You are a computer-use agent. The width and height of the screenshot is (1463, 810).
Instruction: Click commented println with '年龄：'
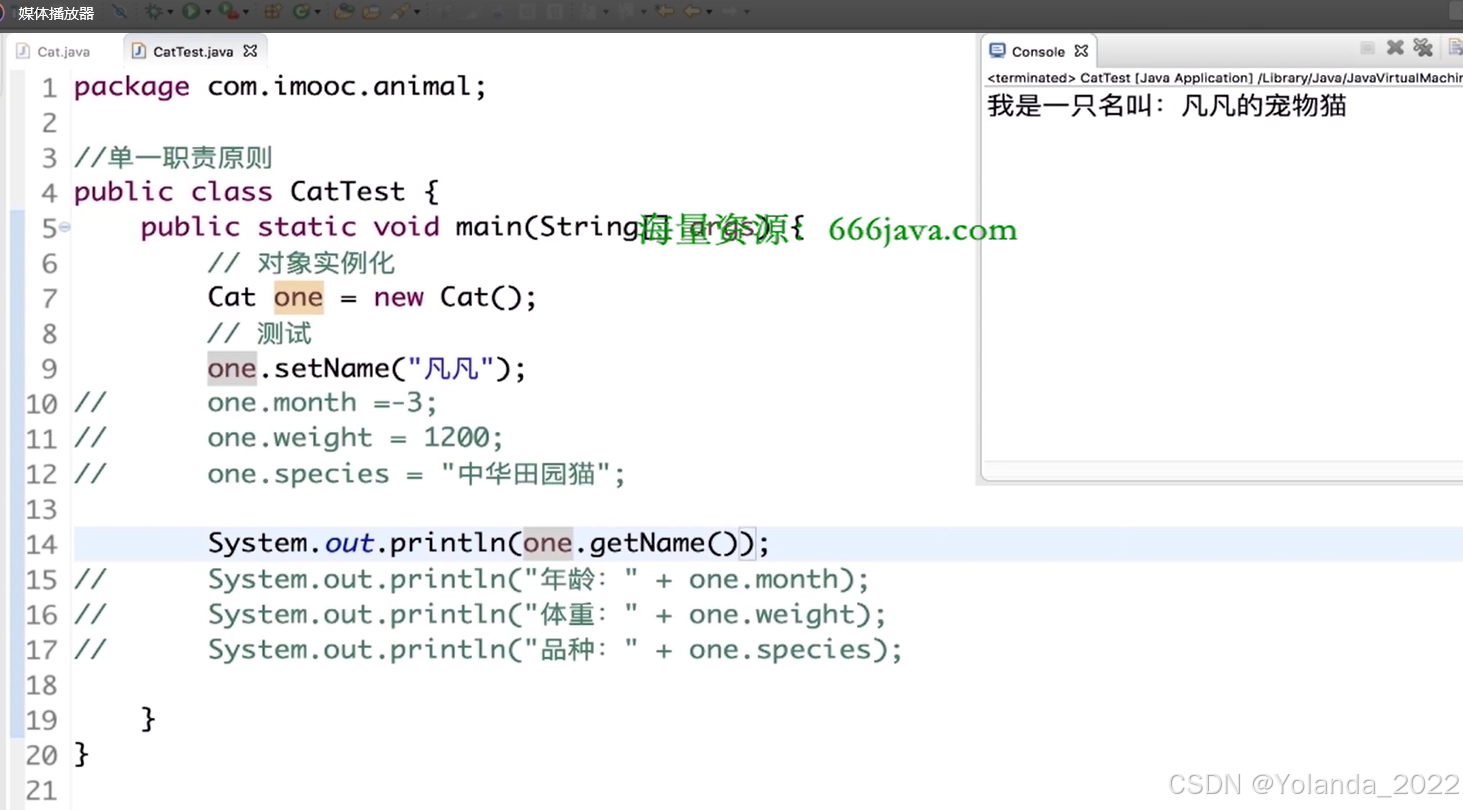pos(538,580)
